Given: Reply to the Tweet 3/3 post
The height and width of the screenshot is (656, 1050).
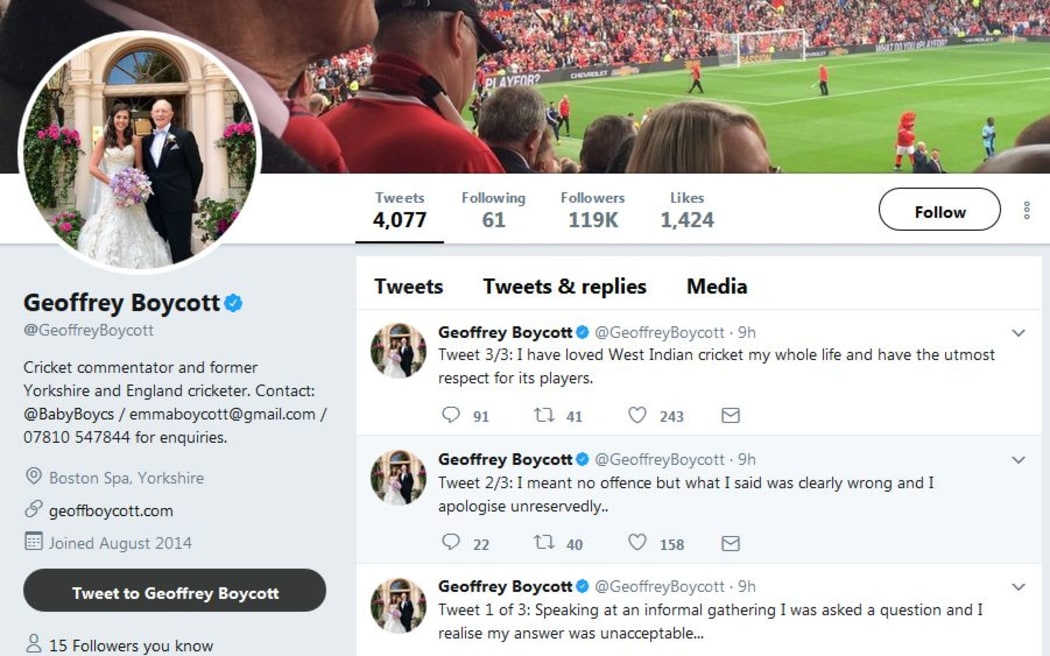Looking at the screenshot, I should pyautogui.click(x=451, y=415).
